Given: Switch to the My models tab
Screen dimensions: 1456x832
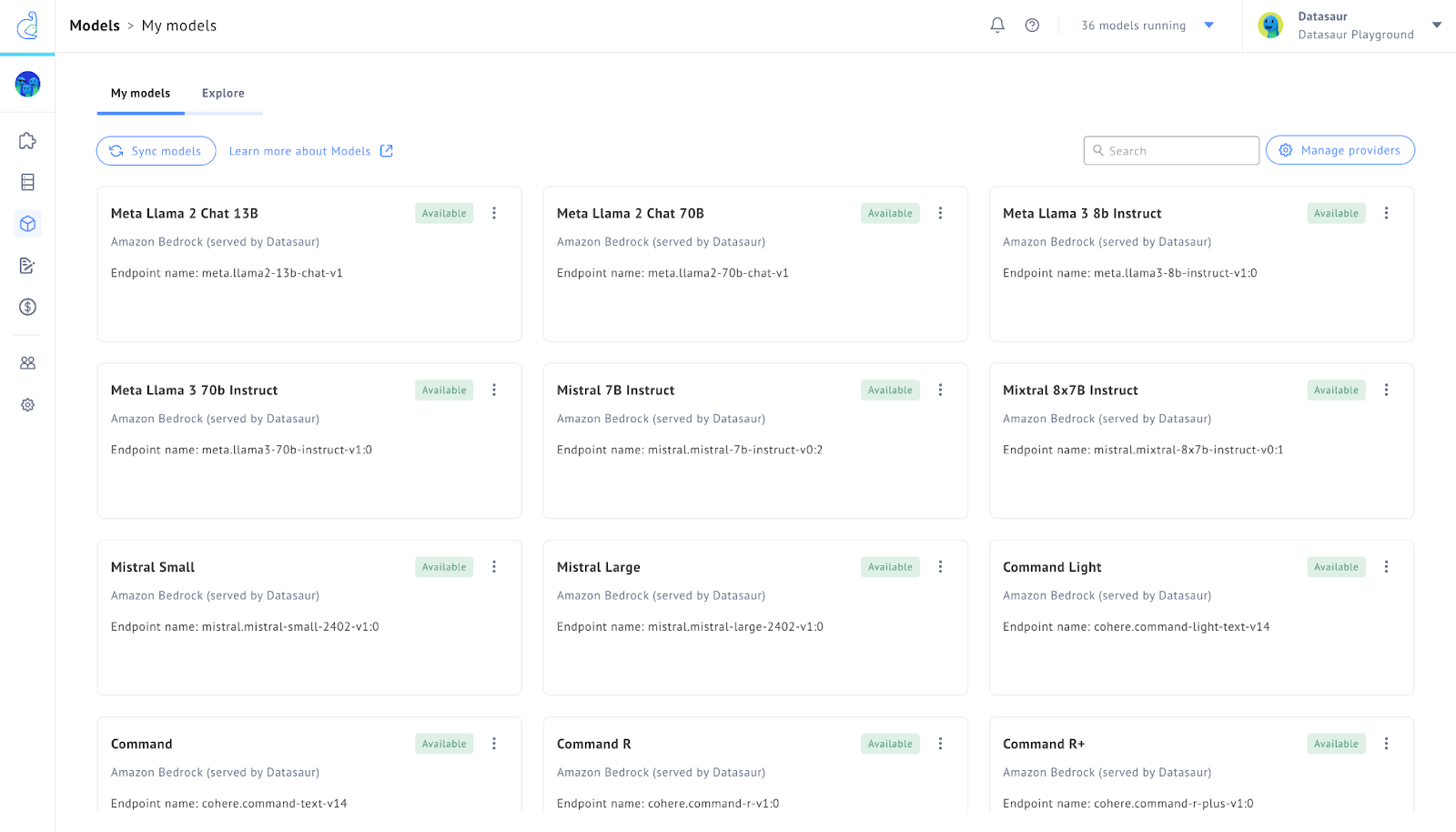Looking at the screenshot, I should [x=140, y=93].
